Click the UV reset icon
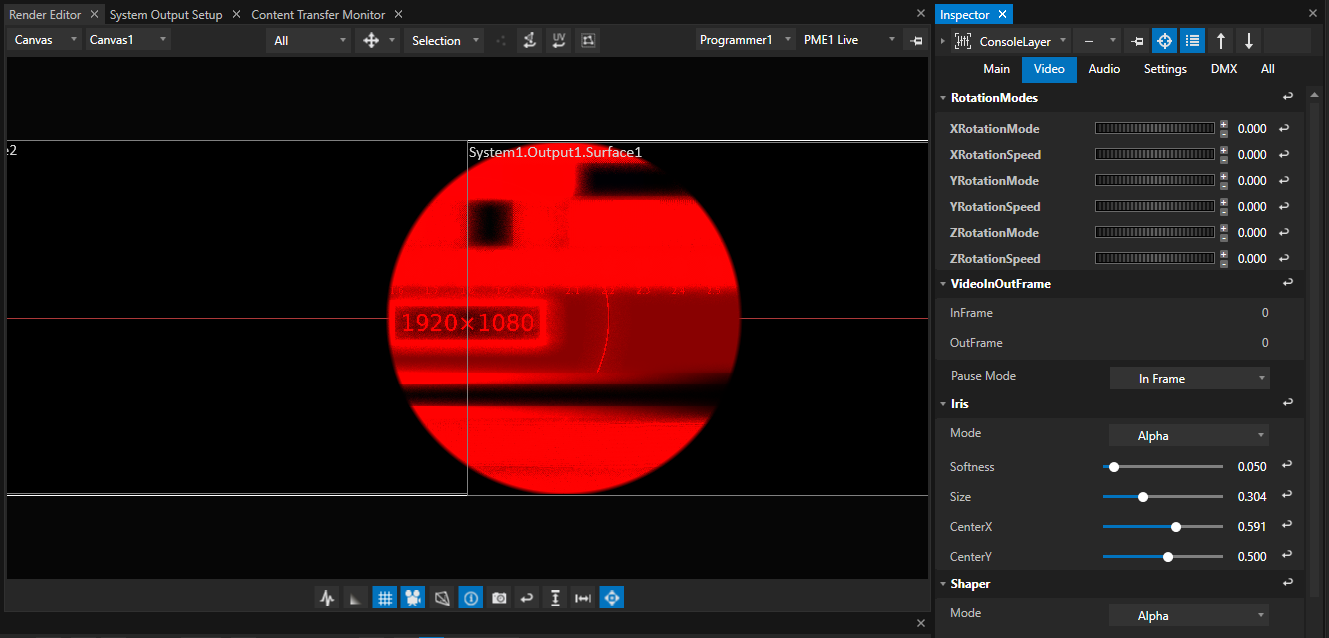The width and height of the screenshot is (1329, 638). (x=558, y=40)
